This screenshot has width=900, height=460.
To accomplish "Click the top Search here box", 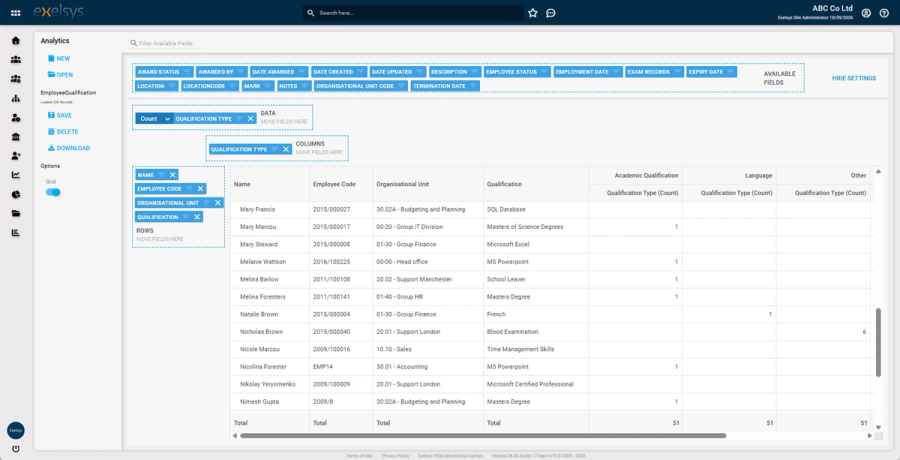I will (x=413, y=13).
